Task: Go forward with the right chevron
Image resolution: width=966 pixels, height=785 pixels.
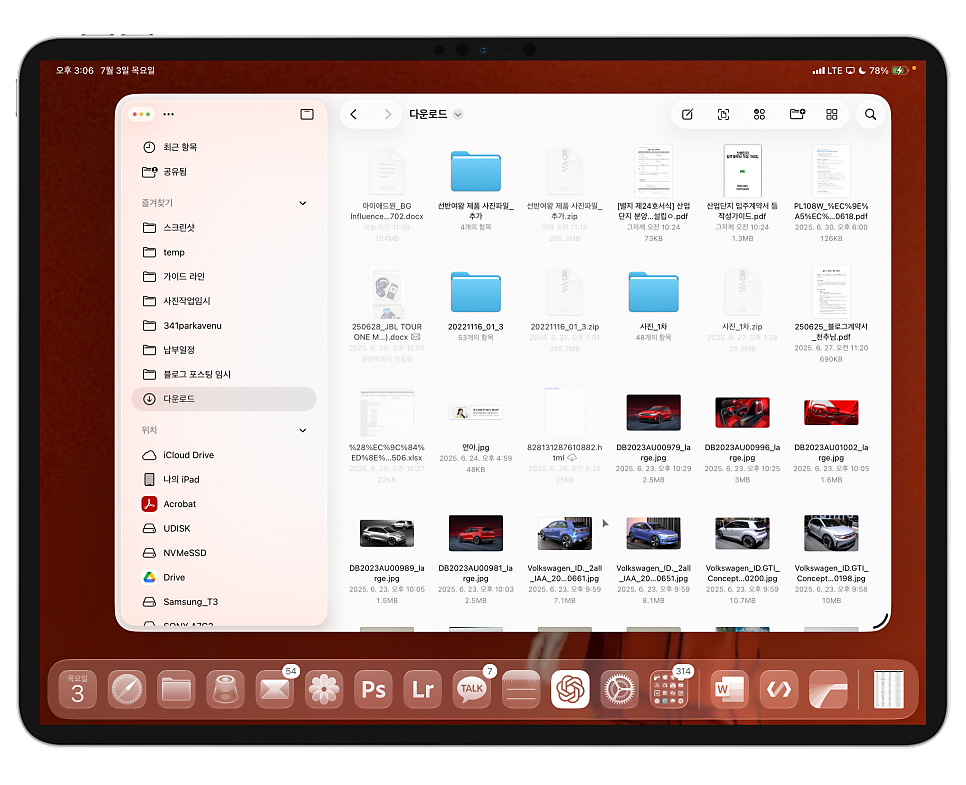Action: [388, 114]
